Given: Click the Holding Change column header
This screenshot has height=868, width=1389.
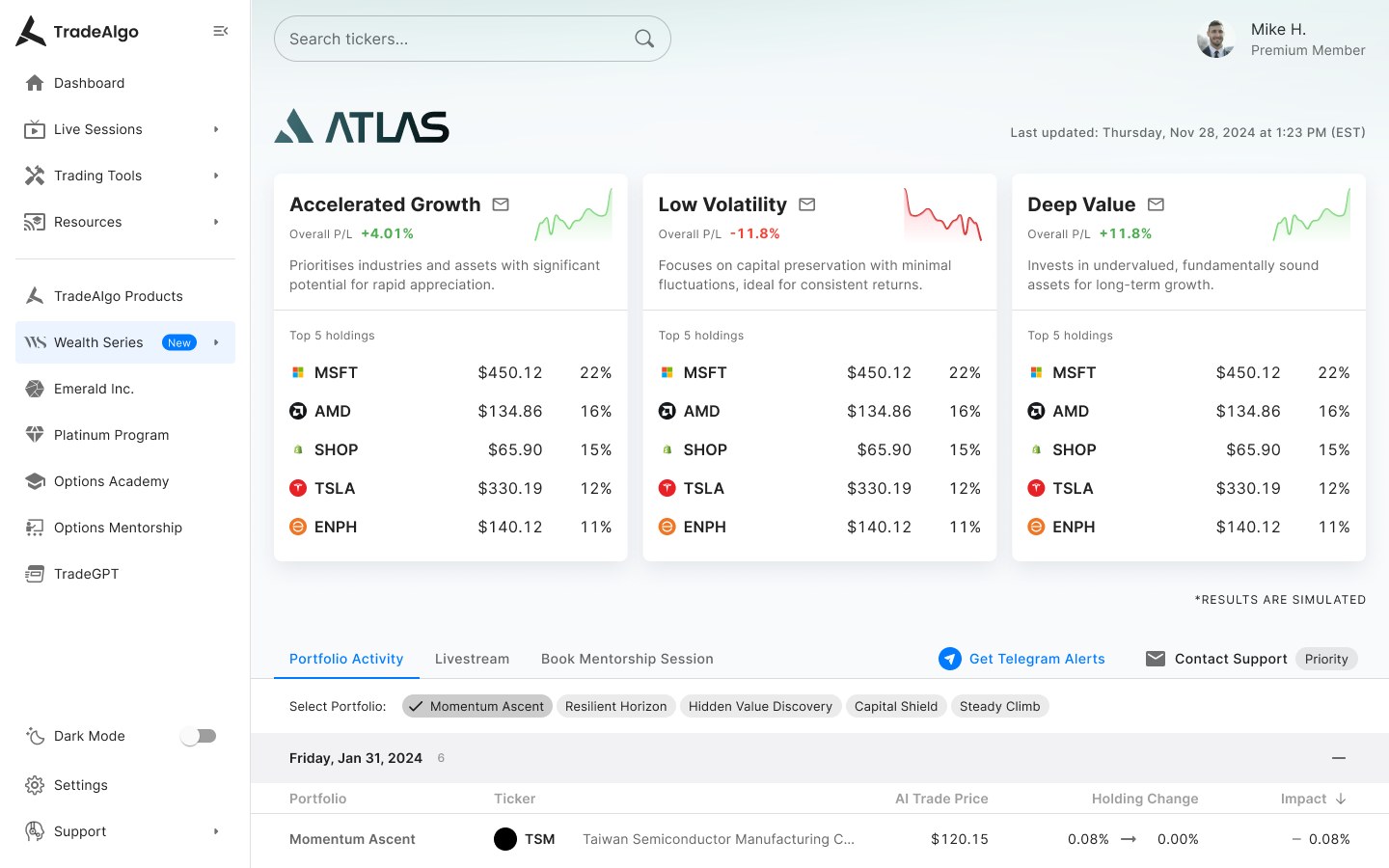Looking at the screenshot, I should tap(1145, 799).
